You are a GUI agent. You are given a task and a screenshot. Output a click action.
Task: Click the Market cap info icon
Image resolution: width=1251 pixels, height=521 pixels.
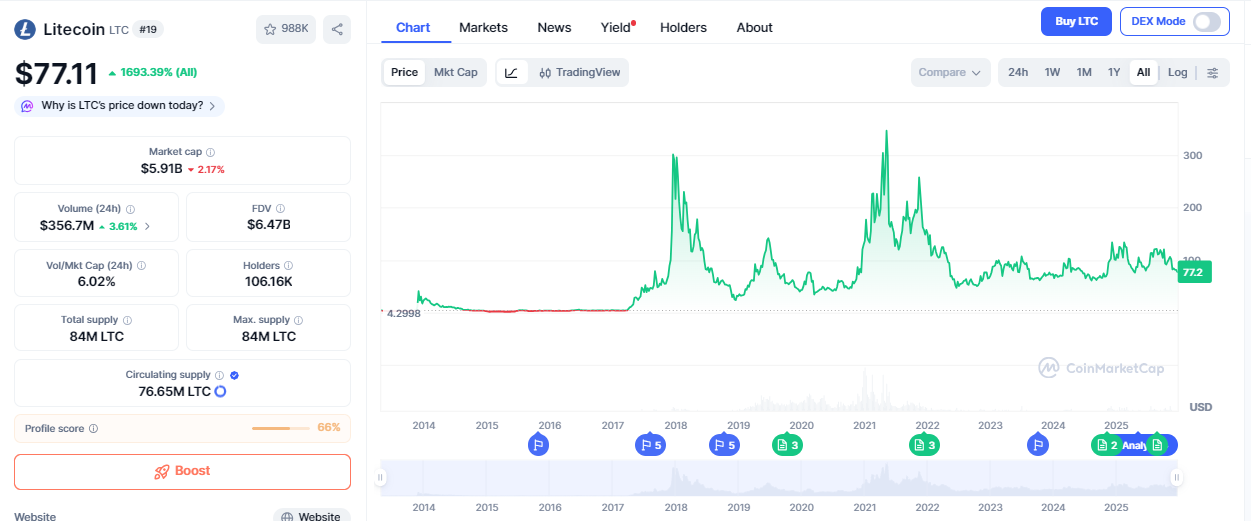[211, 152]
